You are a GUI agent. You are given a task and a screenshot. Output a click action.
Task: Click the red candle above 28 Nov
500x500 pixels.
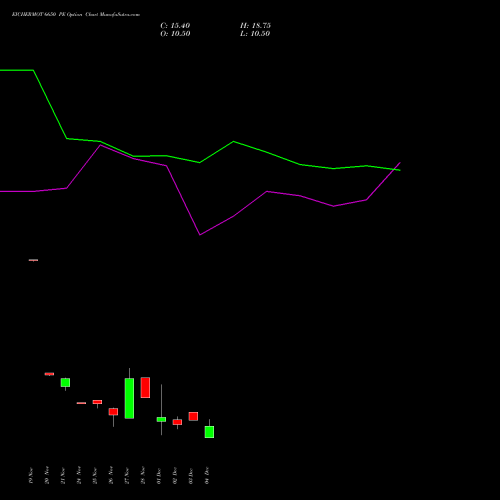[x=145, y=388]
